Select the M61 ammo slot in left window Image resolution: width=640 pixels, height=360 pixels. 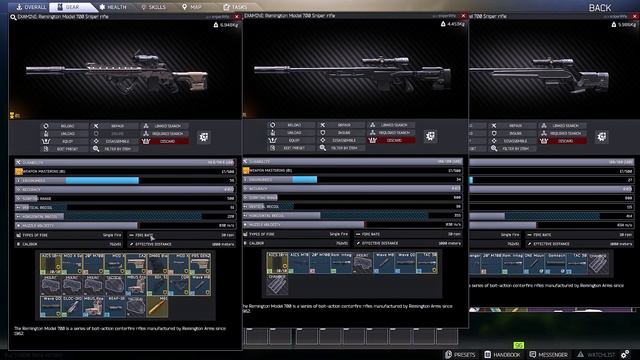pos(158,307)
